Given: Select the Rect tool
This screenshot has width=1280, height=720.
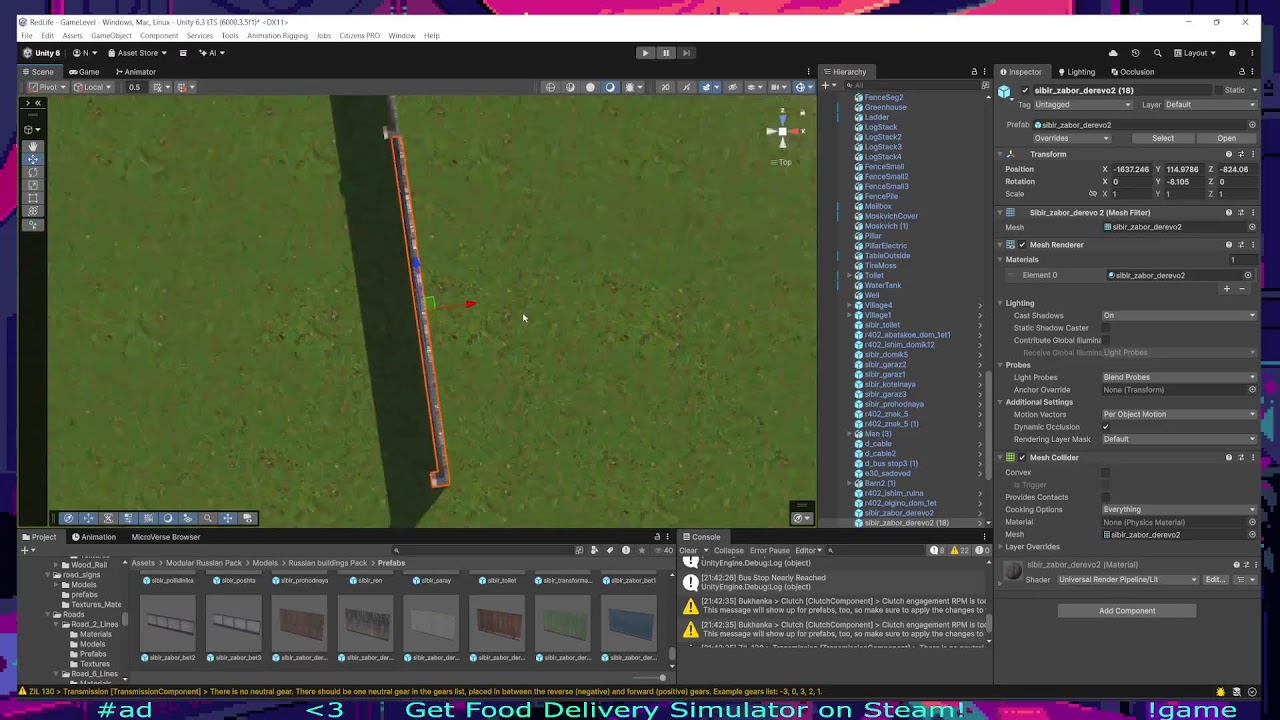Looking at the screenshot, I should click(x=33, y=198).
